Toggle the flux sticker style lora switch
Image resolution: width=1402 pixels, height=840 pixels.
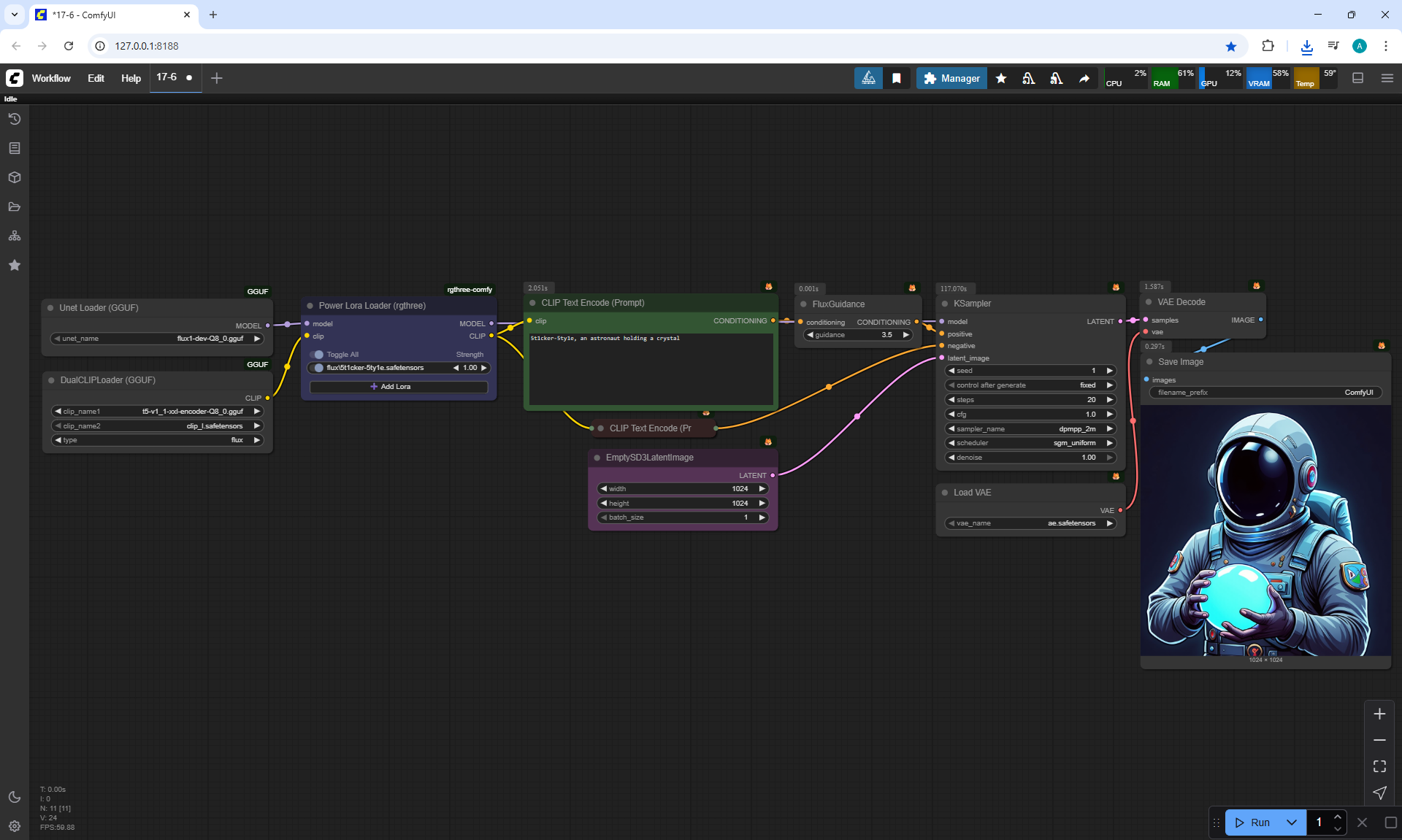click(x=318, y=368)
